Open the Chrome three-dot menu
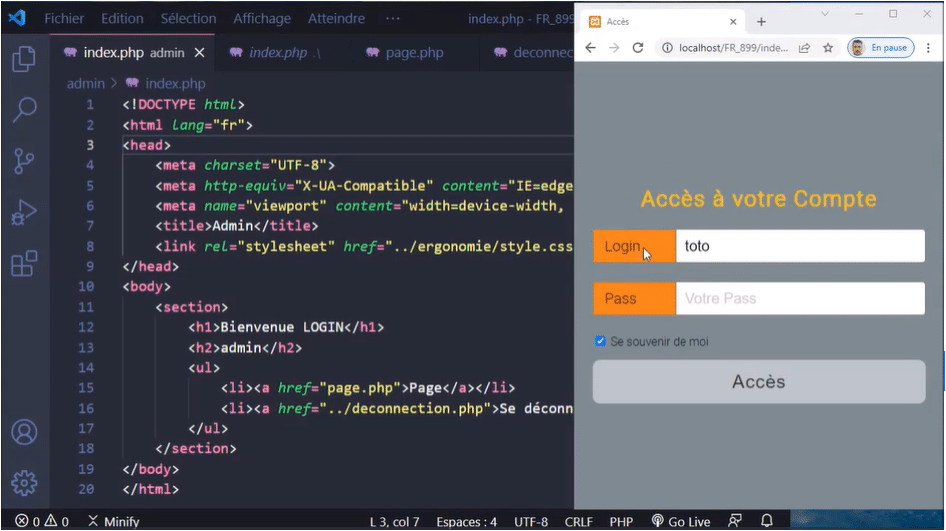Viewport: 946px width, 531px height. (929, 48)
